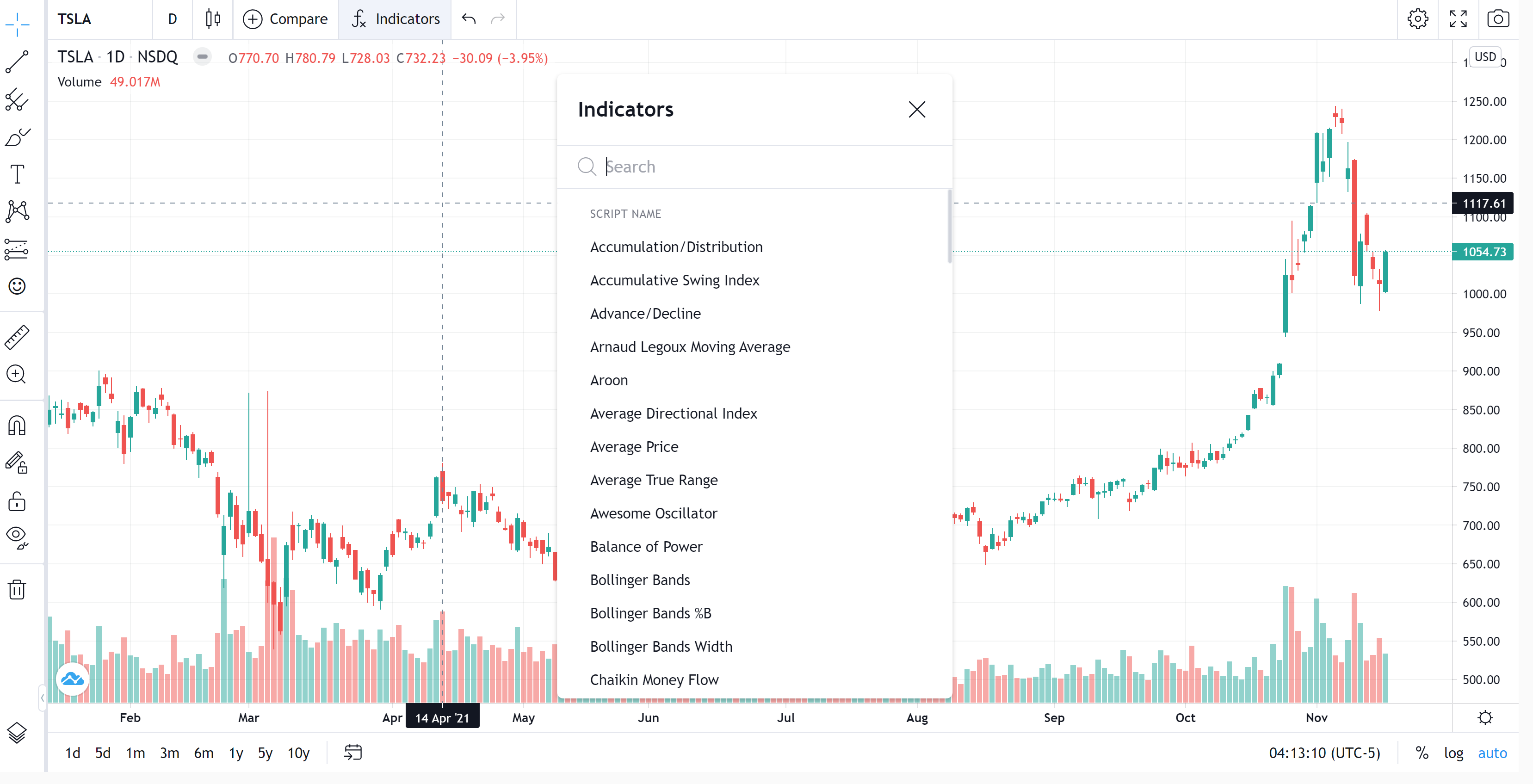Image resolution: width=1533 pixels, height=784 pixels.
Task: Click the trash remove drawings icon
Action: click(x=17, y=589)
